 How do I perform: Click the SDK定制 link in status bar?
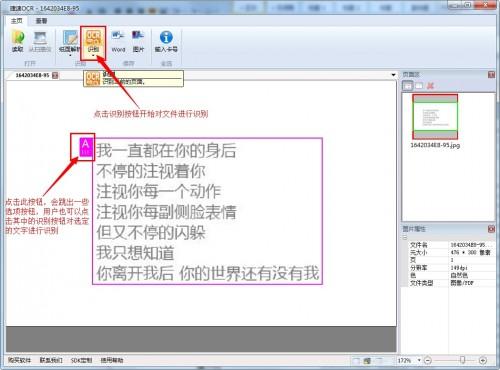(x=81, y=360)
